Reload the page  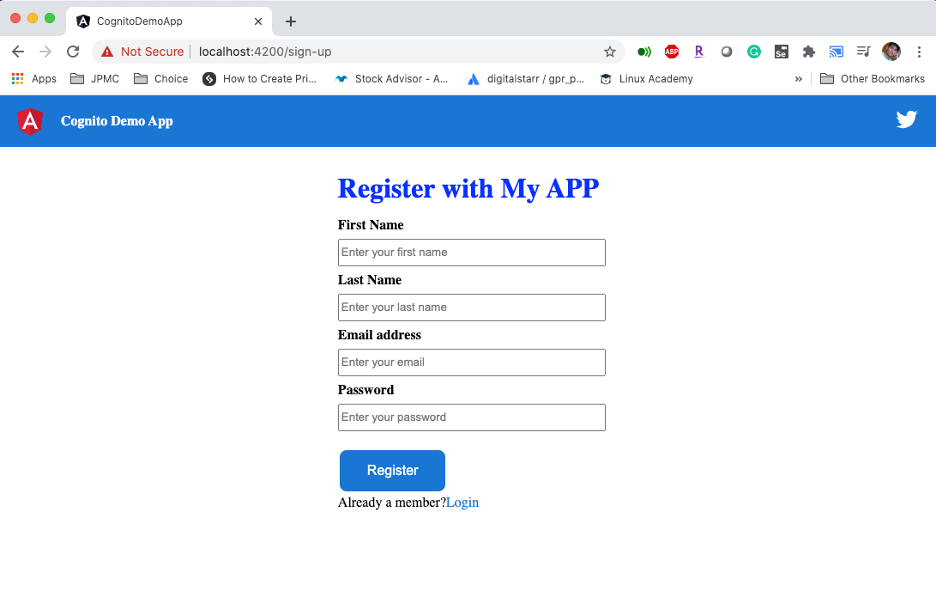coord(71,51)
